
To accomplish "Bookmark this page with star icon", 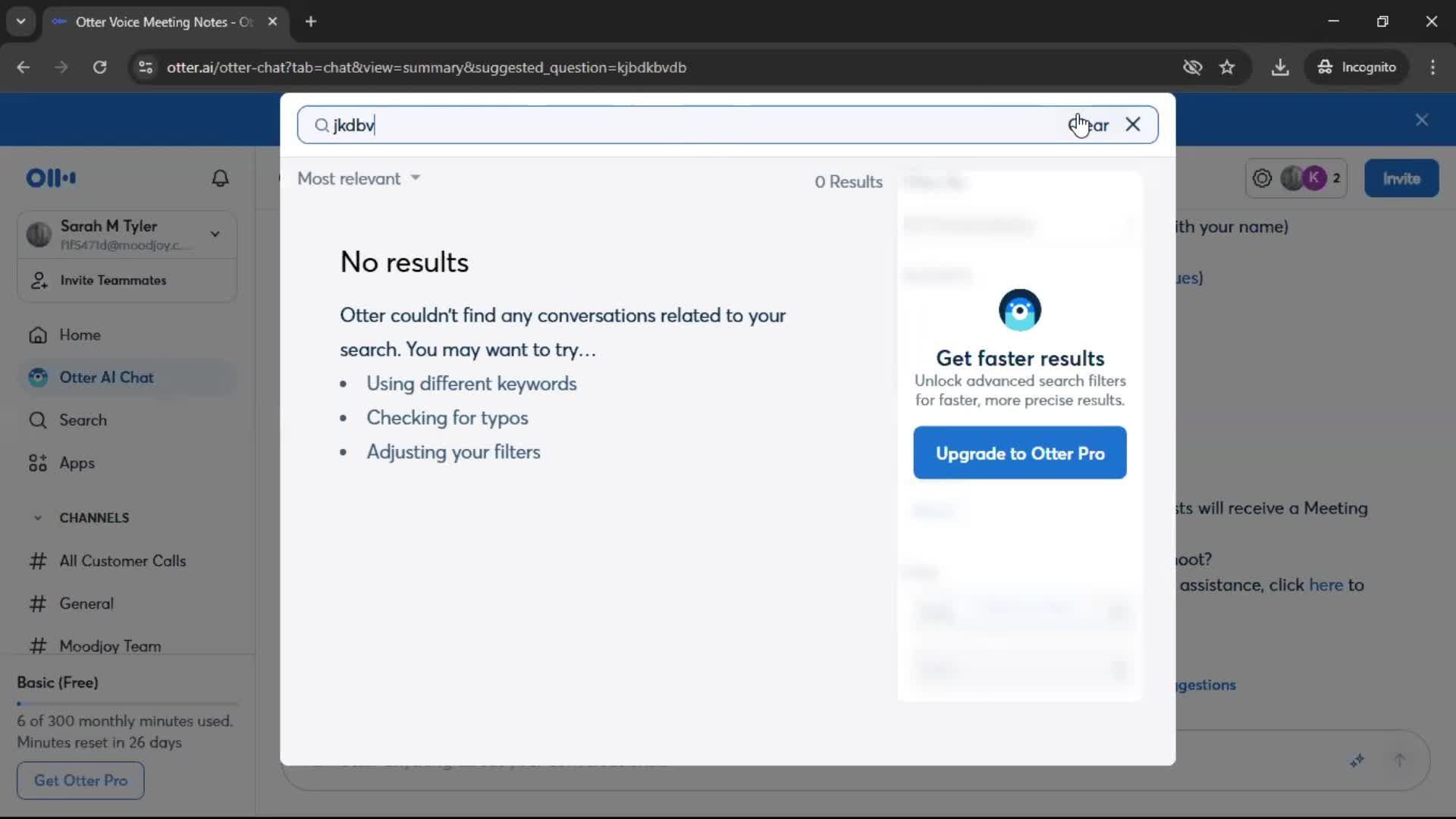I will click(1227, 67).
